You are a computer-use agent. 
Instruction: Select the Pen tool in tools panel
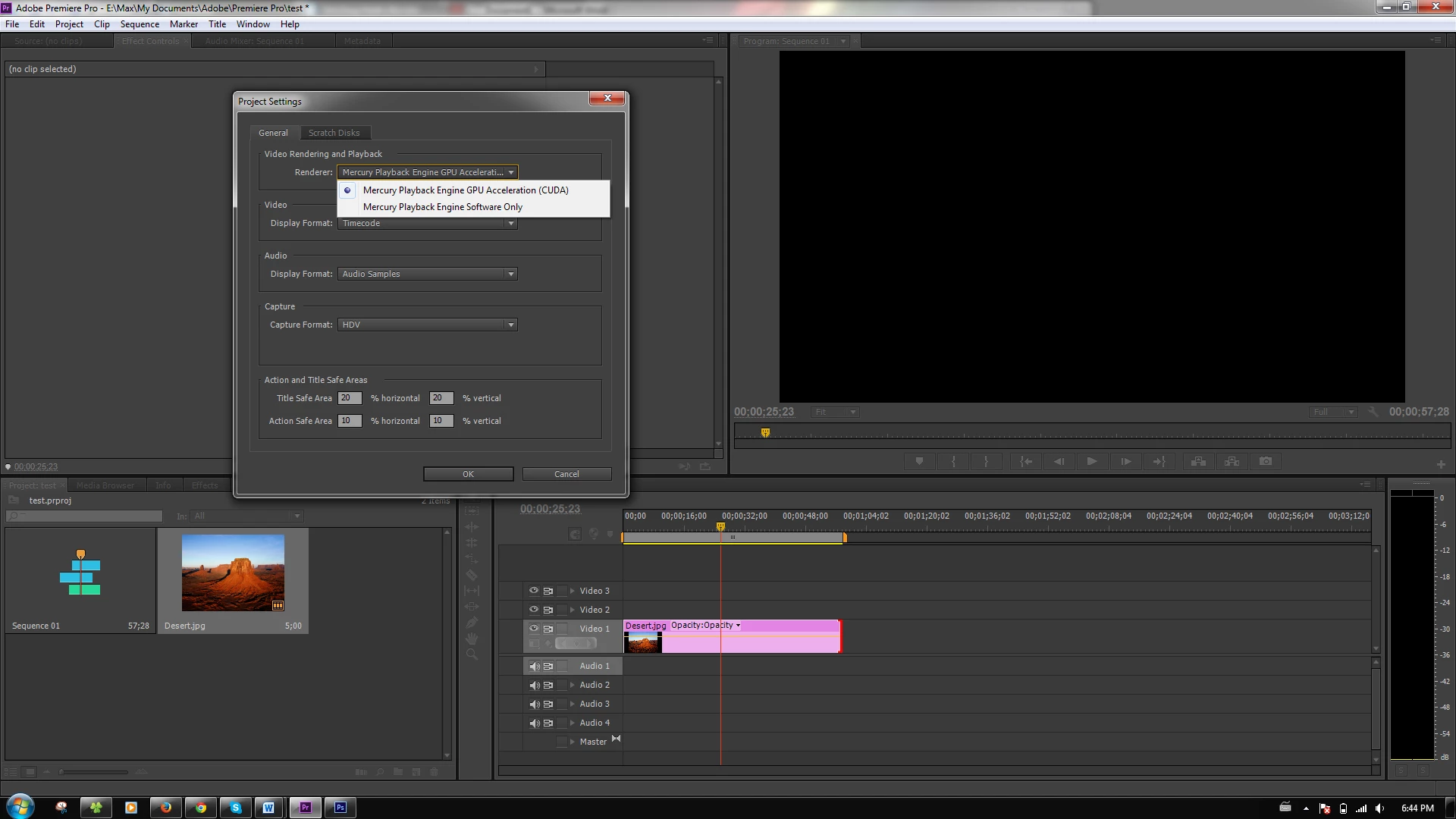point(472,623)
